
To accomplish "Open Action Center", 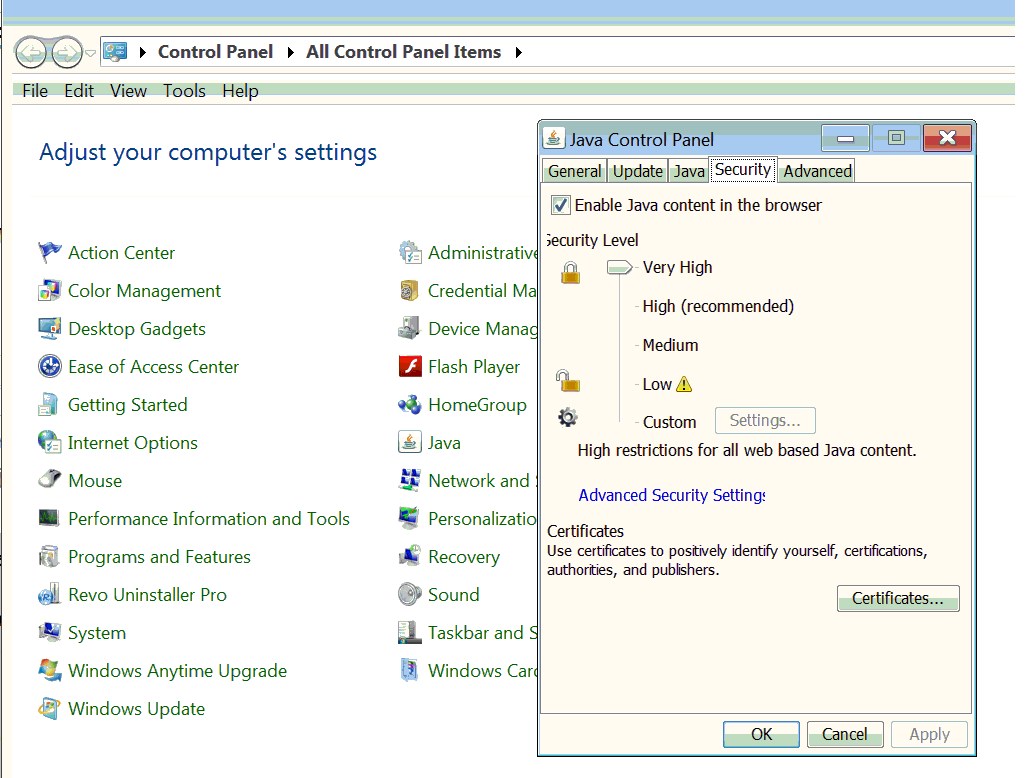I will (x=119, y=252).
